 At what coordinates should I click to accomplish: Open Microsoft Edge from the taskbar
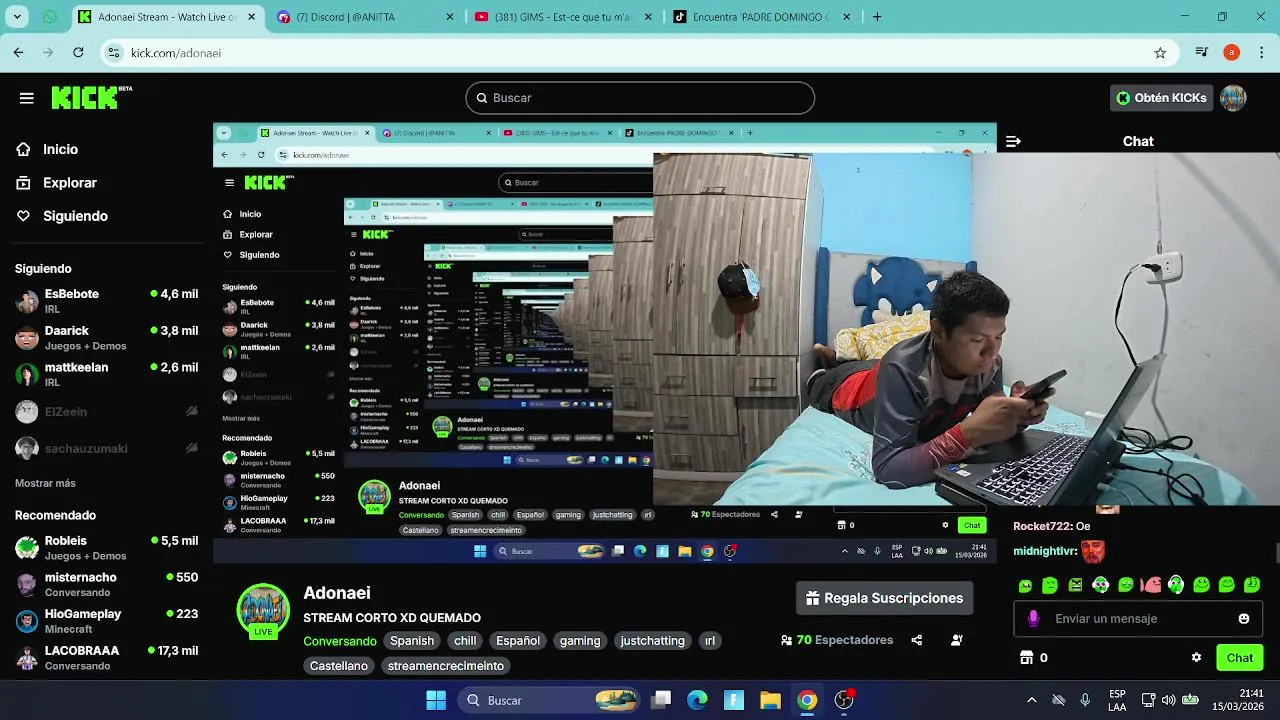pyautogui.click(x=697, y=700)
